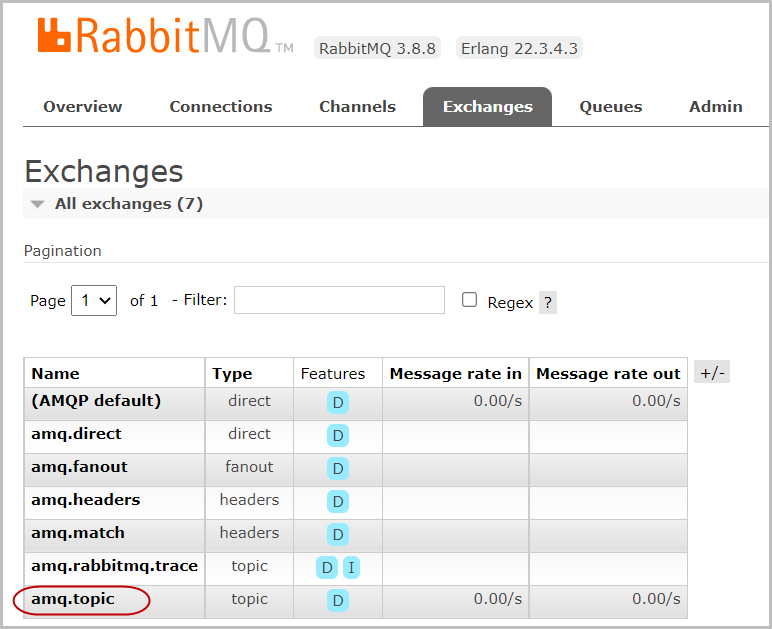Viewport: 772px width, 629px height.
Task: Open the amq.headers exchange link
Action: [x=85, y=500]
